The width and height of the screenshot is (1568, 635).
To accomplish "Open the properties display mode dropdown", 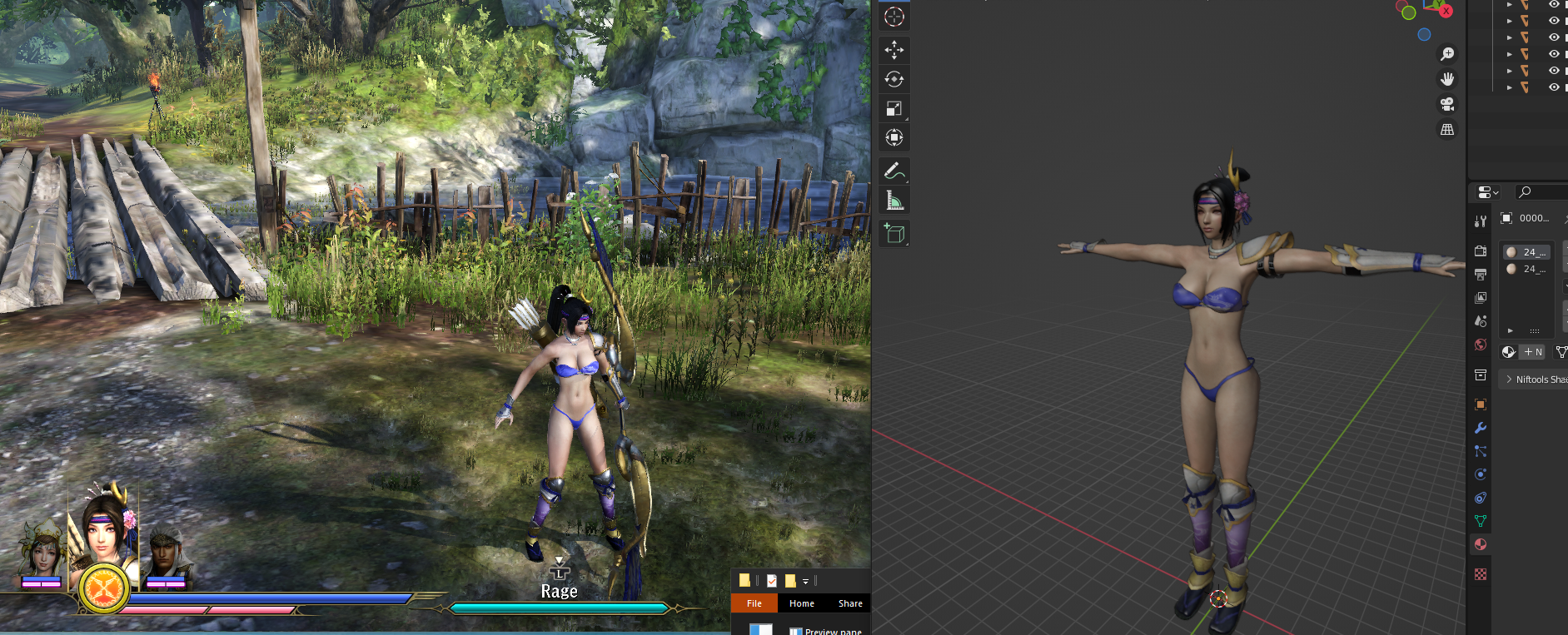I will (1488, 192).
